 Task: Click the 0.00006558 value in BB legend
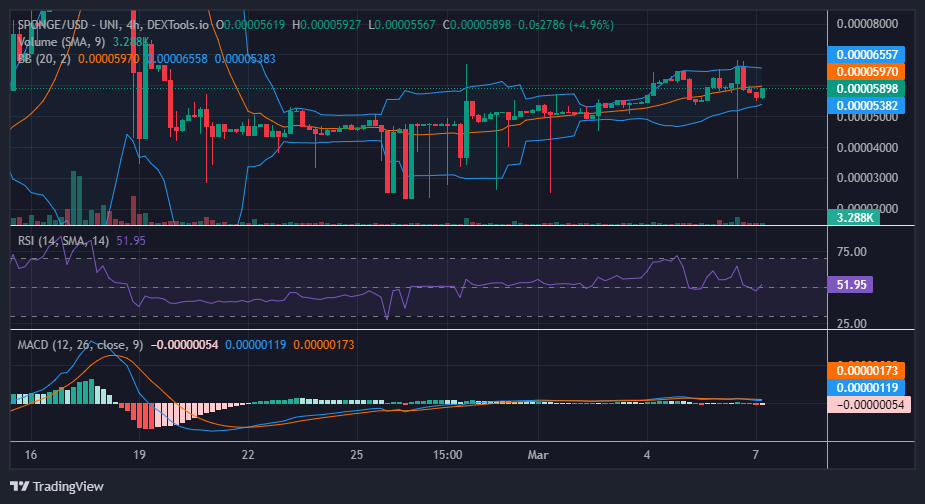click(178, 59)
